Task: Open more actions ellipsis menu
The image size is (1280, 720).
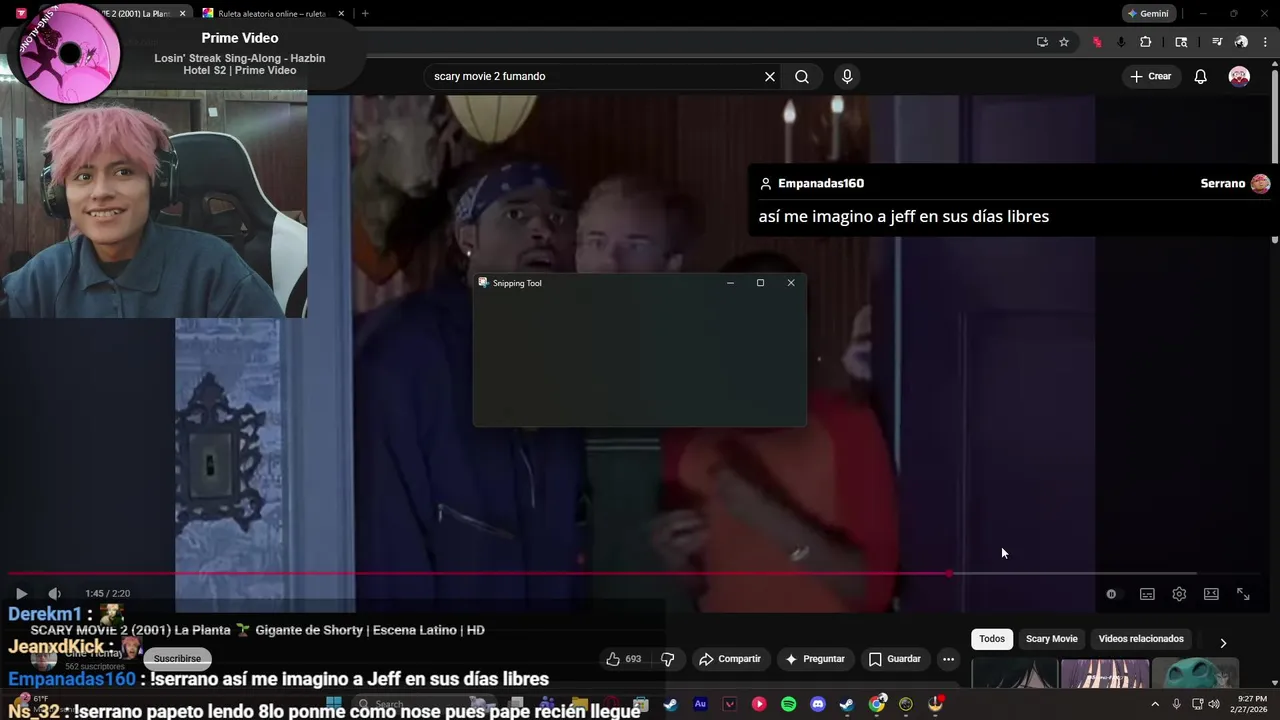Action: pos(948,659)
